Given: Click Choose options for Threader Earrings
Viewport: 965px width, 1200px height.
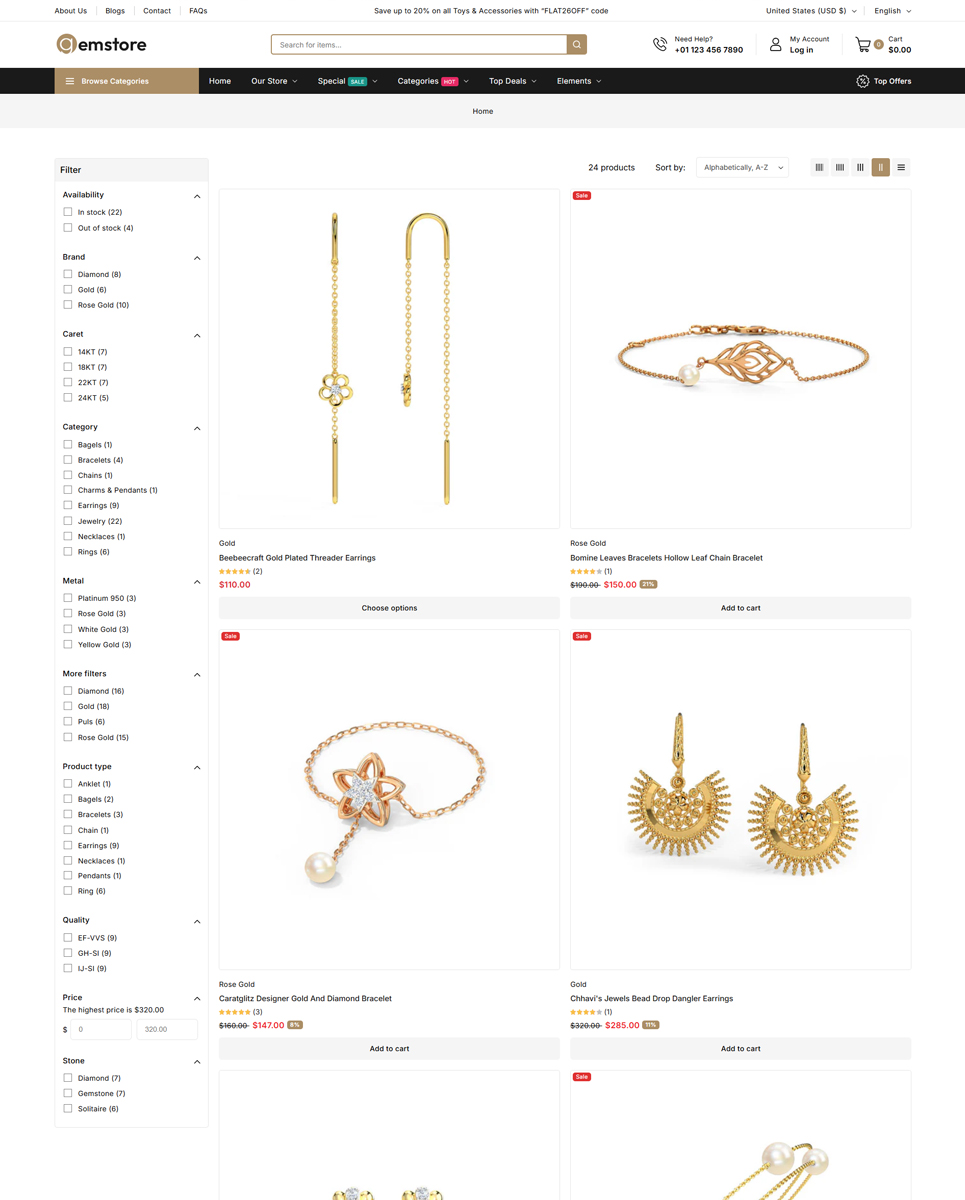Looking at the screenshot, I should point(389,608).
